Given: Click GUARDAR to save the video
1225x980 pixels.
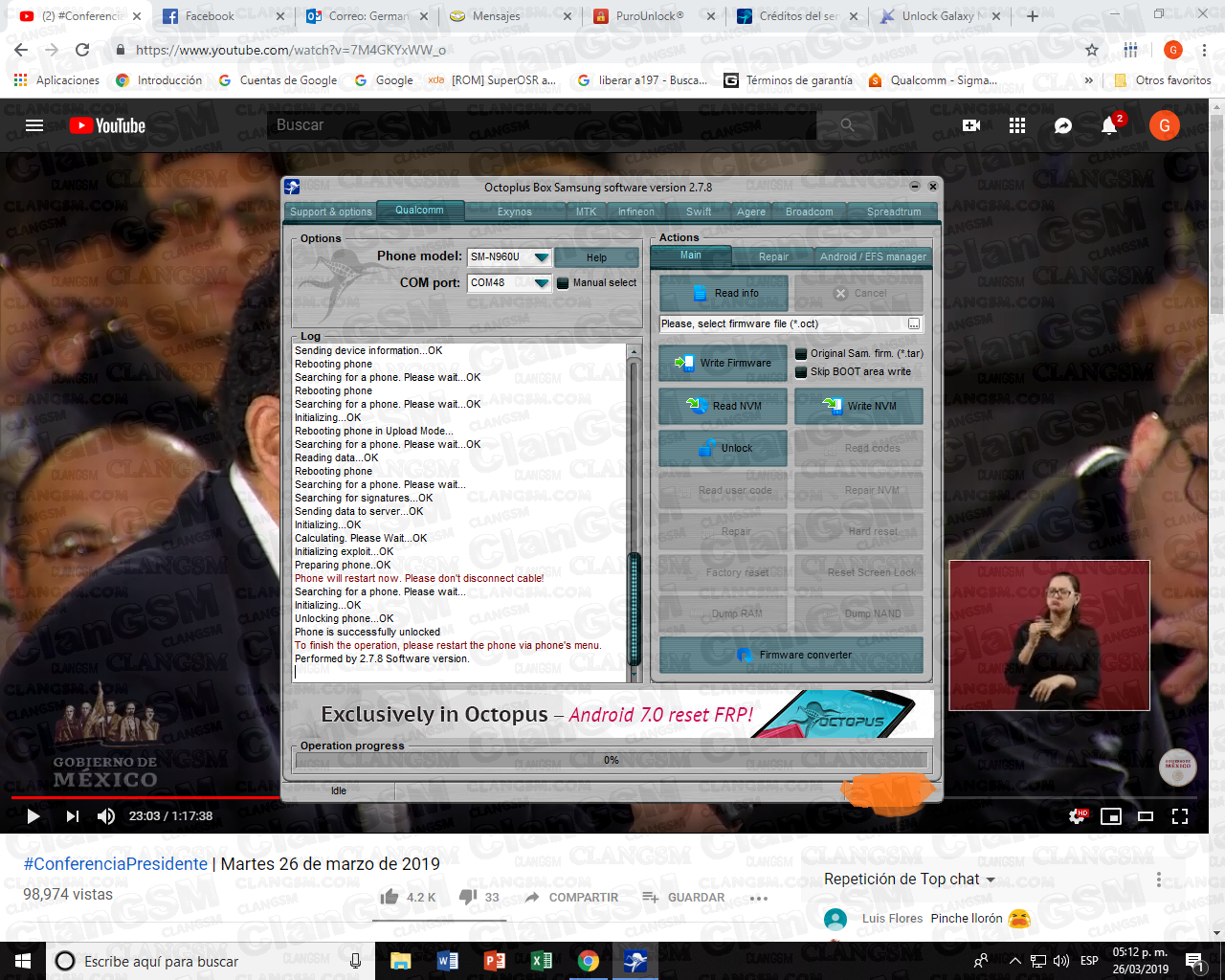Looking at the screenshot, I should click(x=683, y=897).
